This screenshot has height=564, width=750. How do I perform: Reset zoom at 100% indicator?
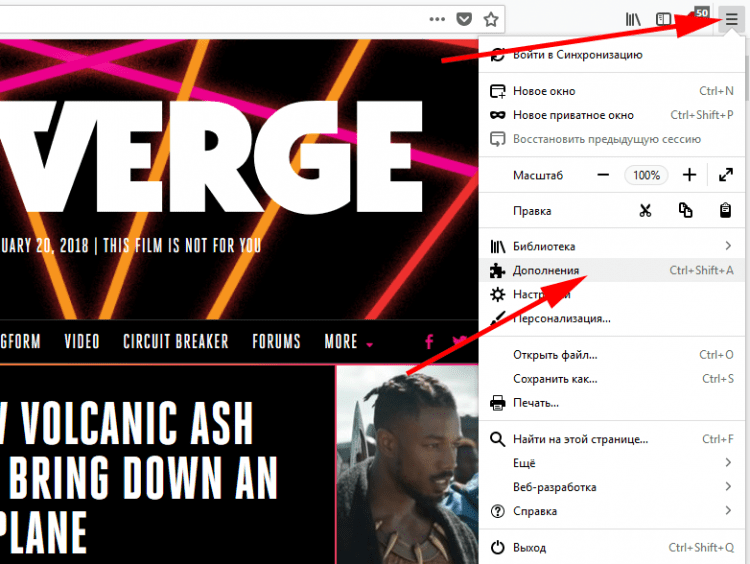point(646,175)
